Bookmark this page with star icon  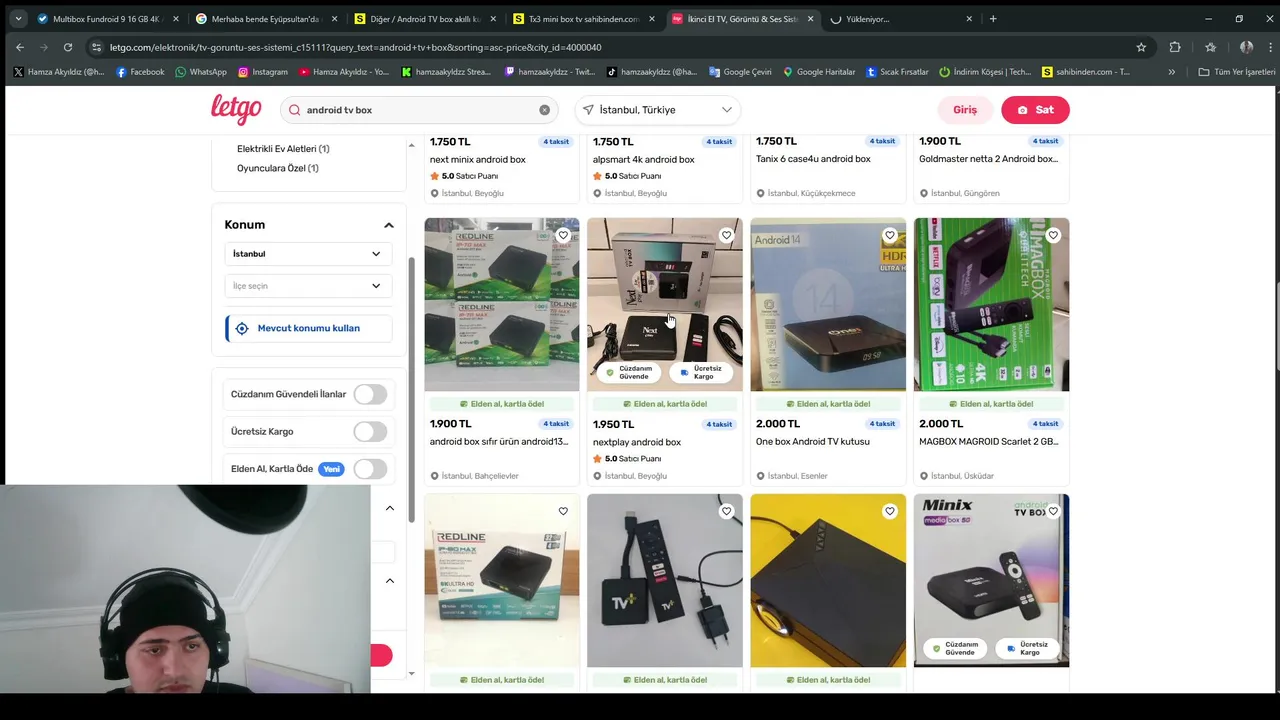1141,47
